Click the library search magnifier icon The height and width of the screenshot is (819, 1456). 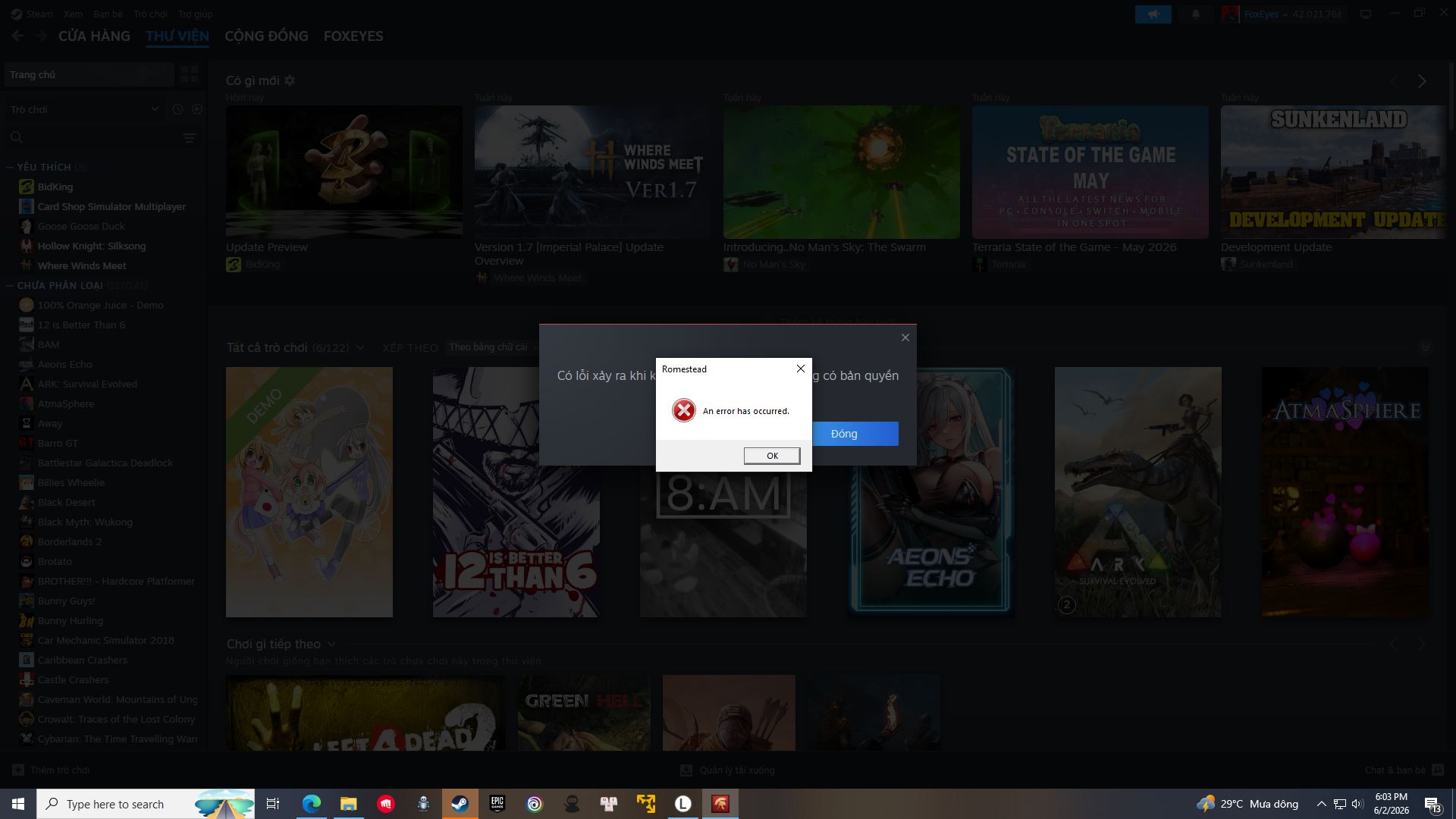coord(17,137)
